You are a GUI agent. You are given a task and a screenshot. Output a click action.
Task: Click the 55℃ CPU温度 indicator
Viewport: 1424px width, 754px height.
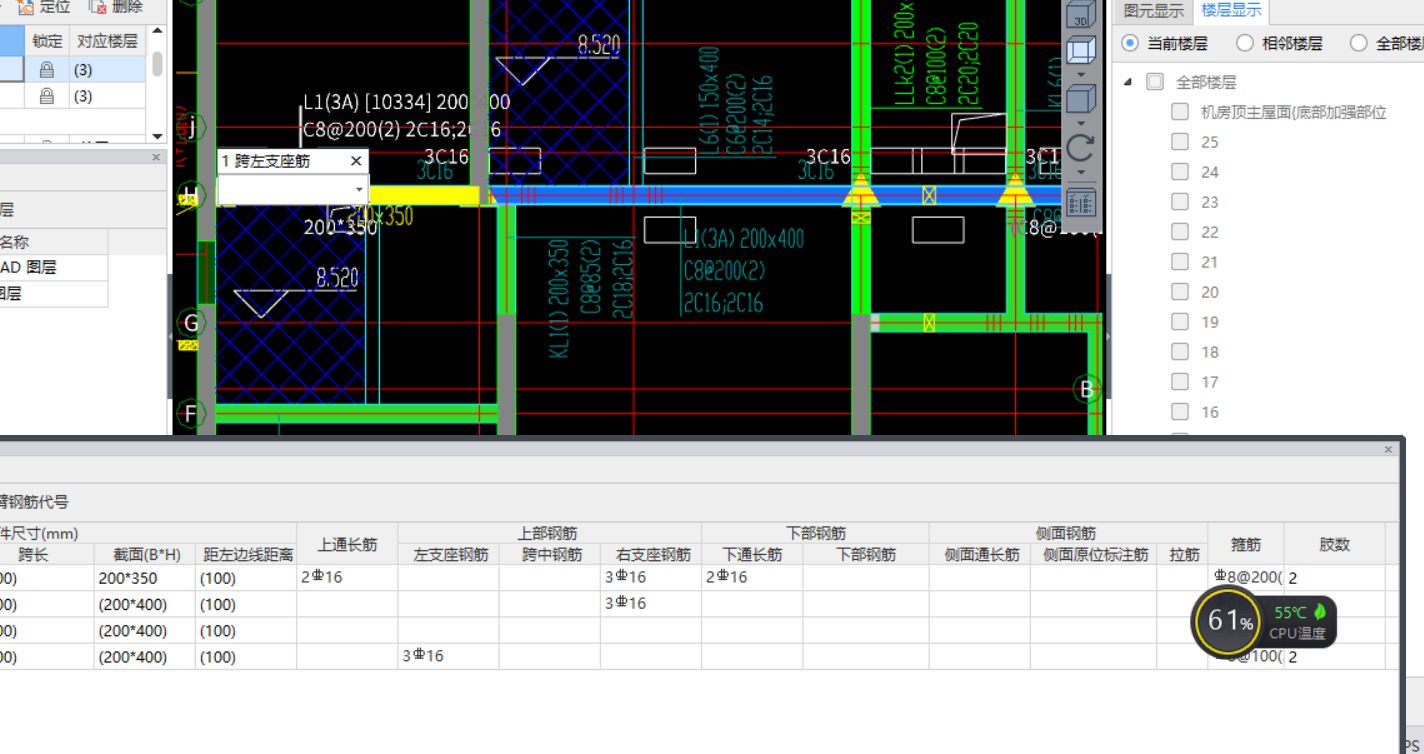[x=1300, y=622]
